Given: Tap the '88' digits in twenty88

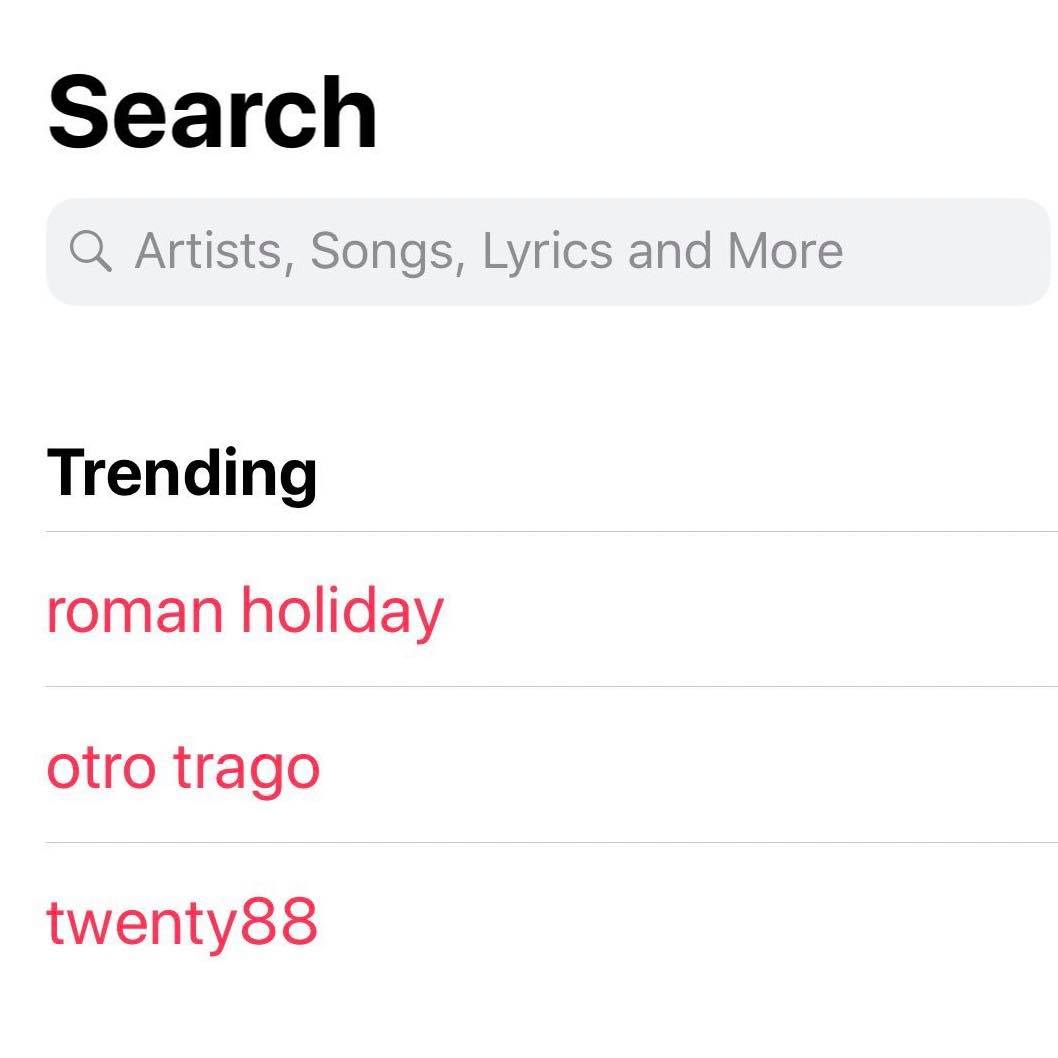Looking at the screenshot, I should [x=279, y=922].
